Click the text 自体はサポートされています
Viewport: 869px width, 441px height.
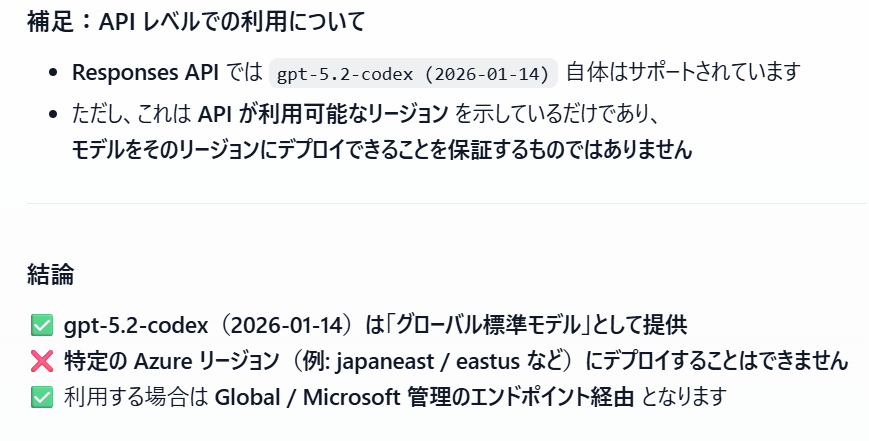(684, 73)
